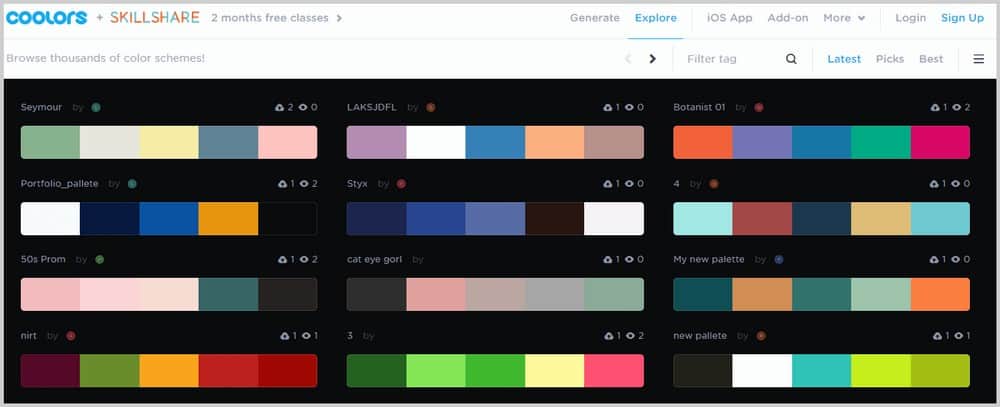Viewport: 1000px width, 407px height.
Task: Select dark brown swatch in Styx palette
Action: (555, 219)
